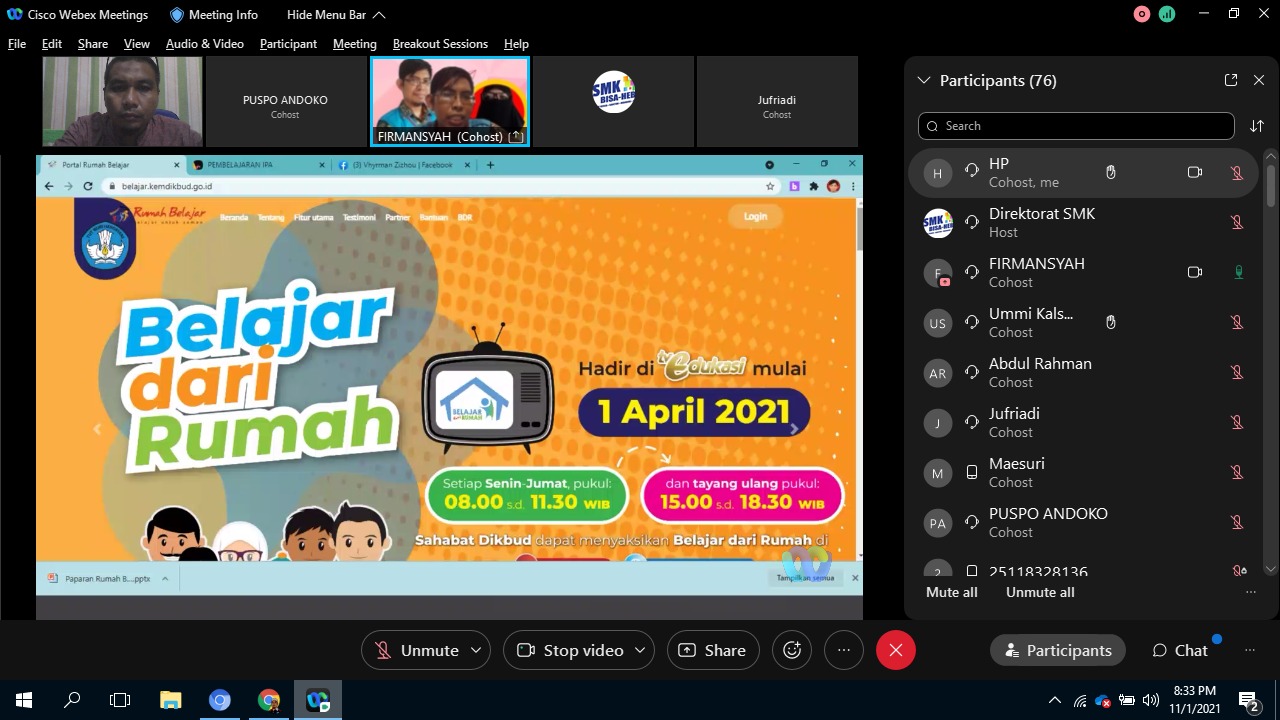Viewport: 1280px width, 720px height.
Task: Click the Unmute all button
Action: click(1040, 592)
